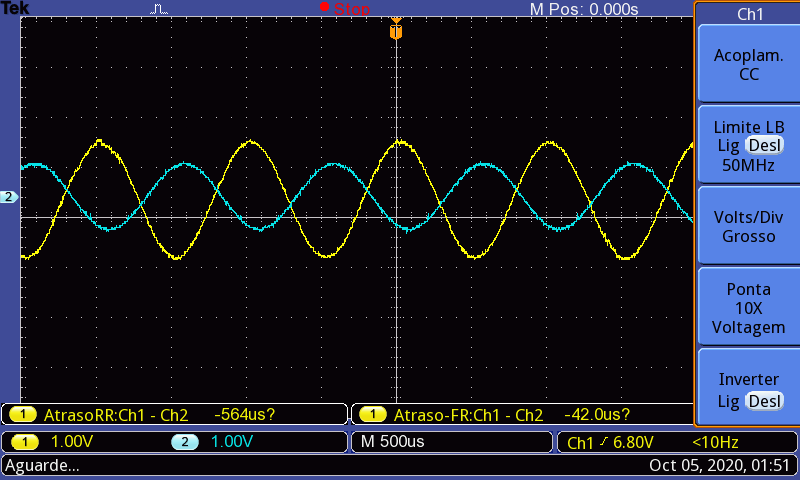Toggle the Limite LB 50MHz bandwidth limit
The width and height of the screenshot is (800, 480).
(748, 145)
